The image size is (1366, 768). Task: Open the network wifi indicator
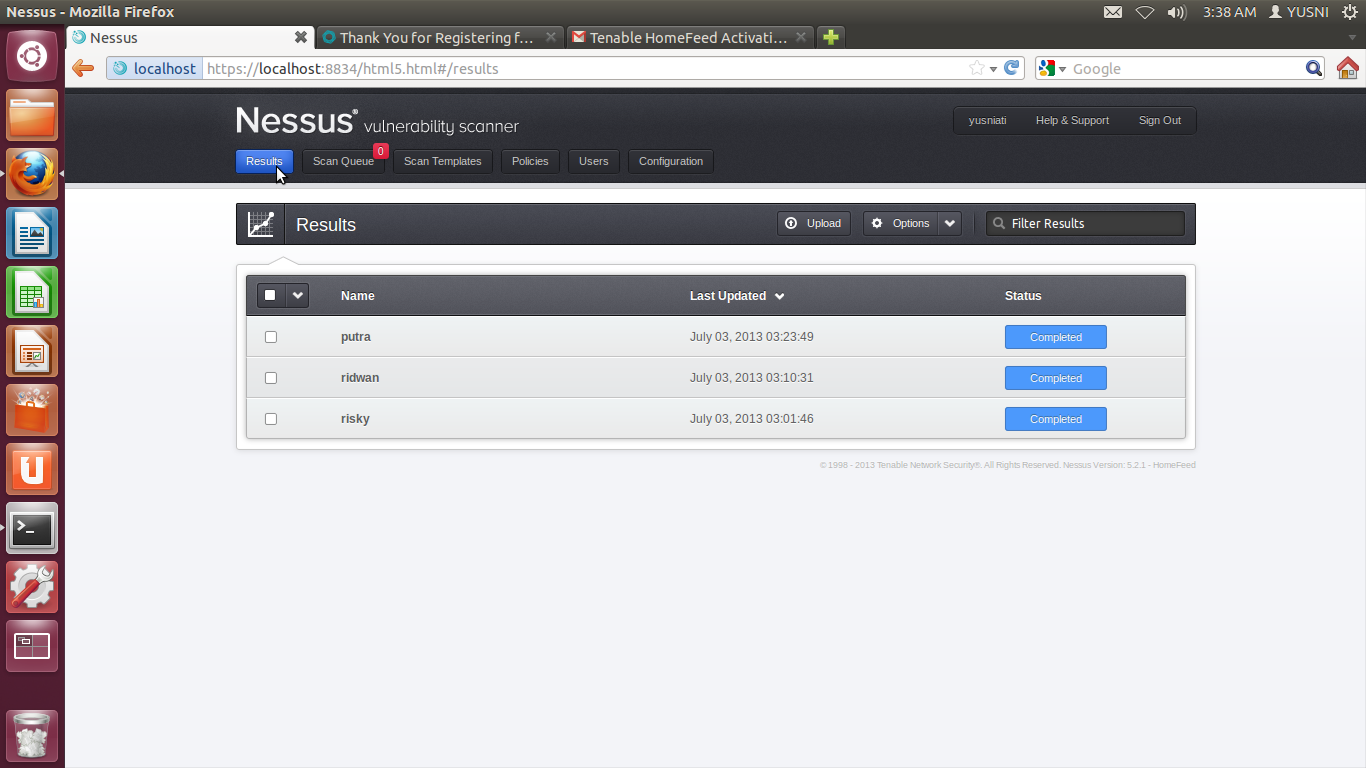click(x=1145, y=12)
